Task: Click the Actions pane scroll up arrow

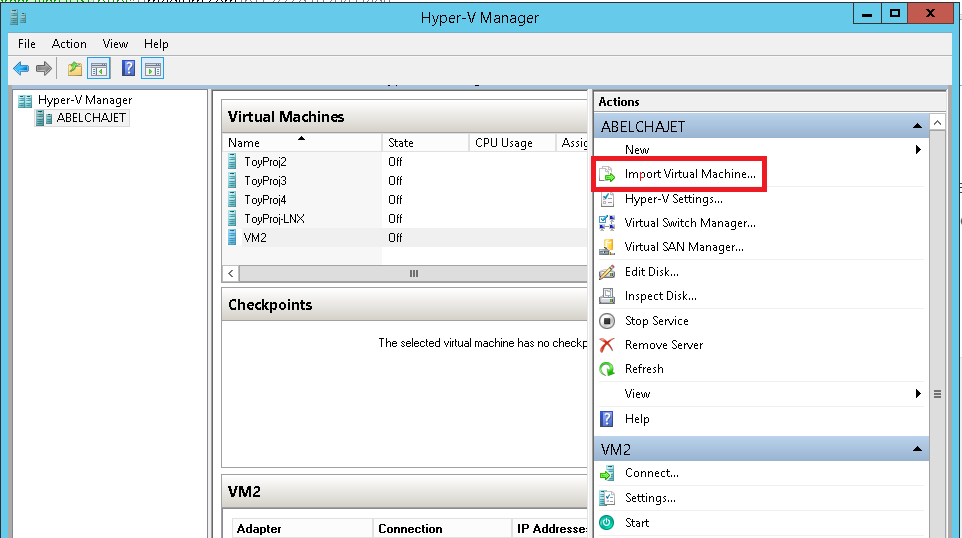Action: tap(937, 123)
